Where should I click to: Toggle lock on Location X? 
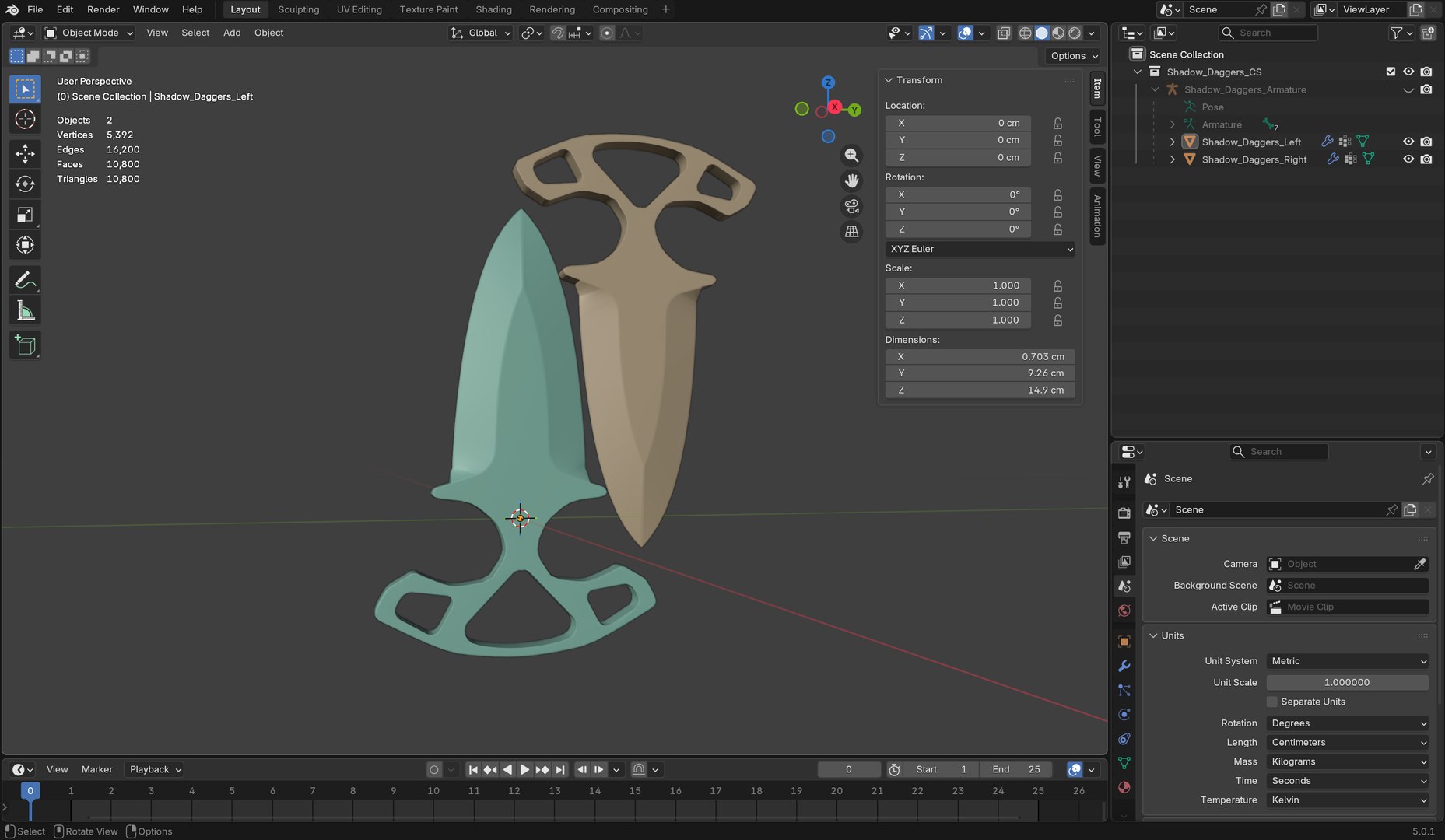[x=1057, y=123]
